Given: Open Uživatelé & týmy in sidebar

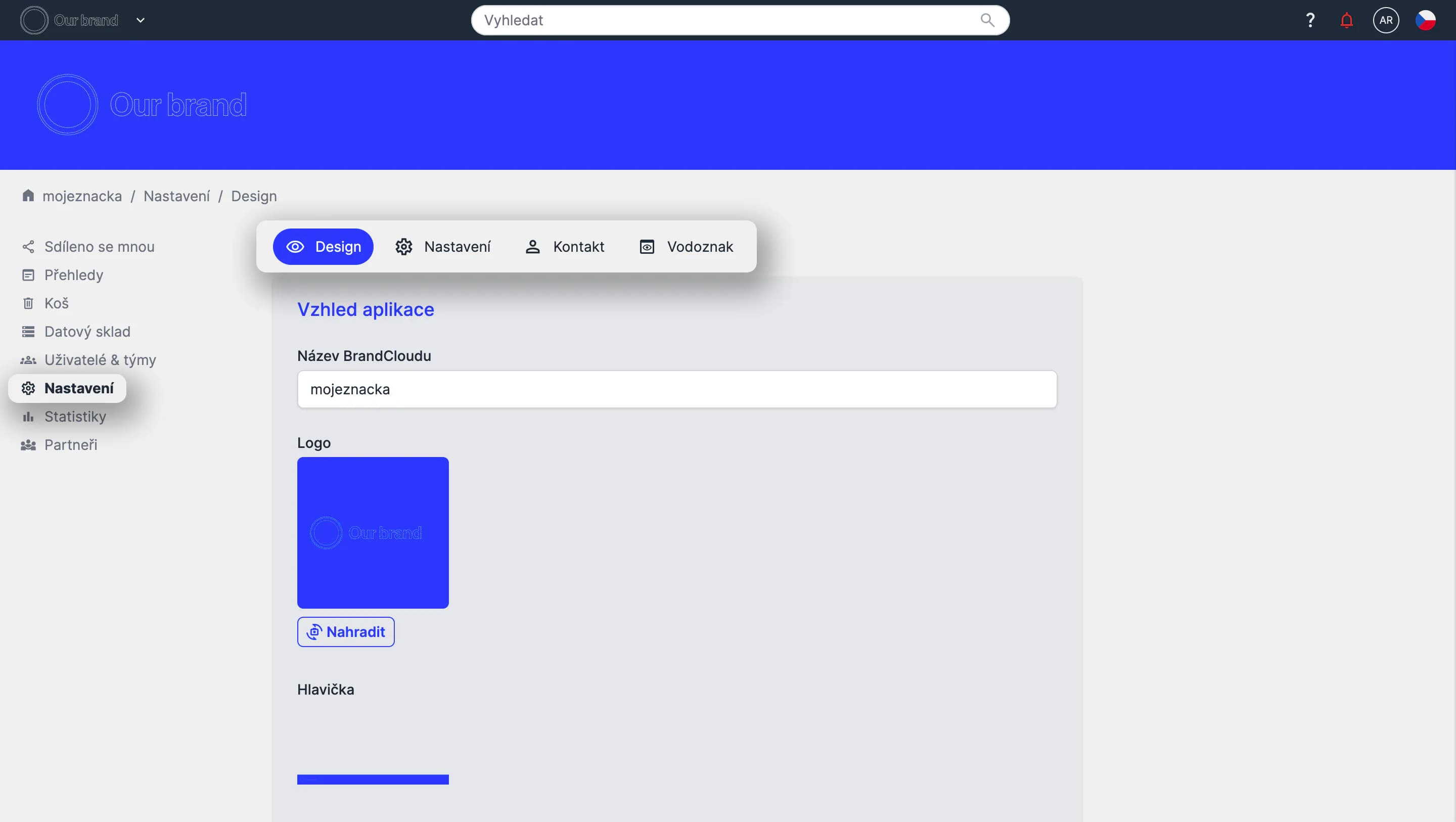Looking at the screenshot, I should click(x=100, y=360).
